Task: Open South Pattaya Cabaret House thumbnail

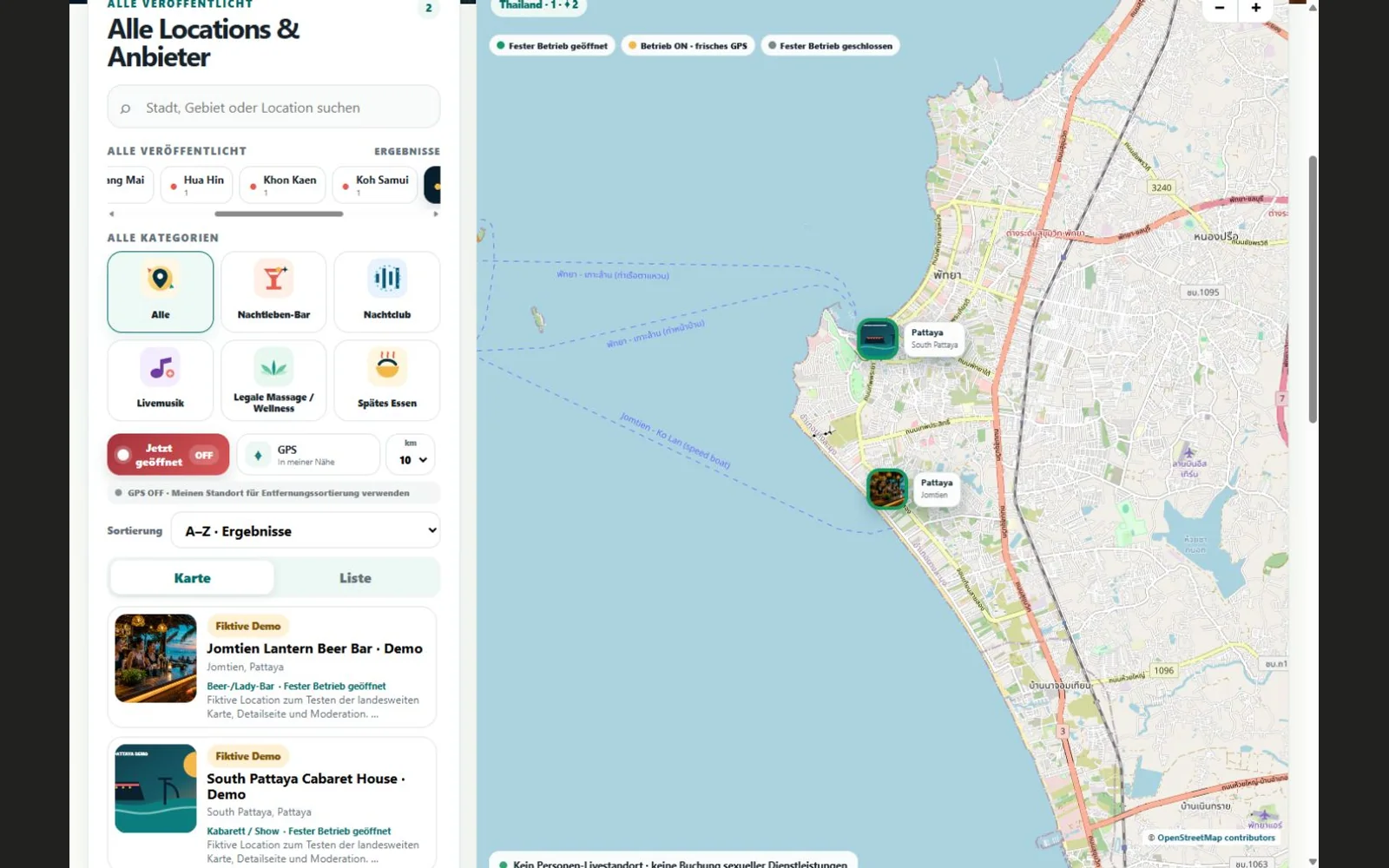Action: (x=155, y=788)
